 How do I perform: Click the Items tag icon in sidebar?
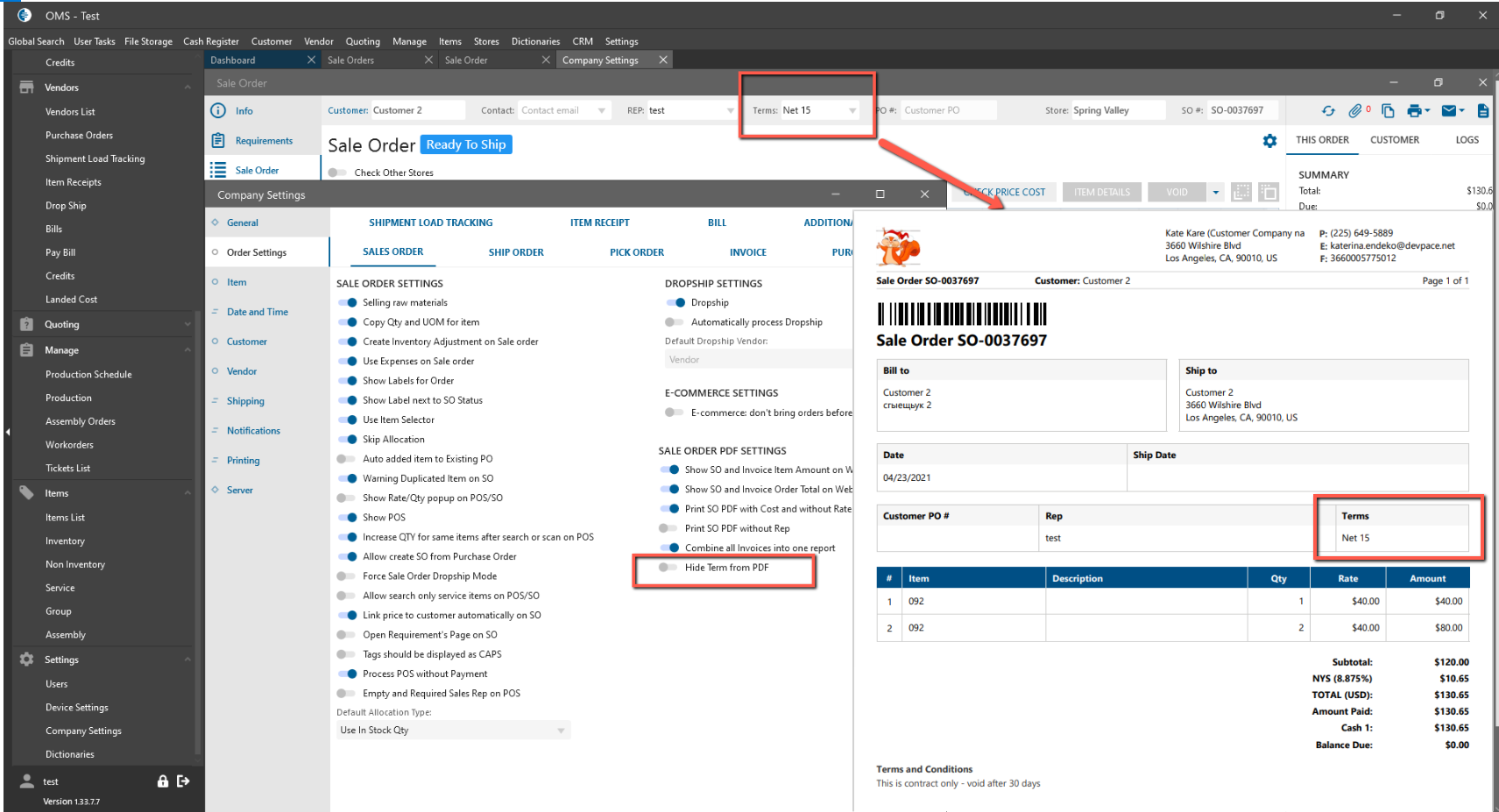[27, 492]
